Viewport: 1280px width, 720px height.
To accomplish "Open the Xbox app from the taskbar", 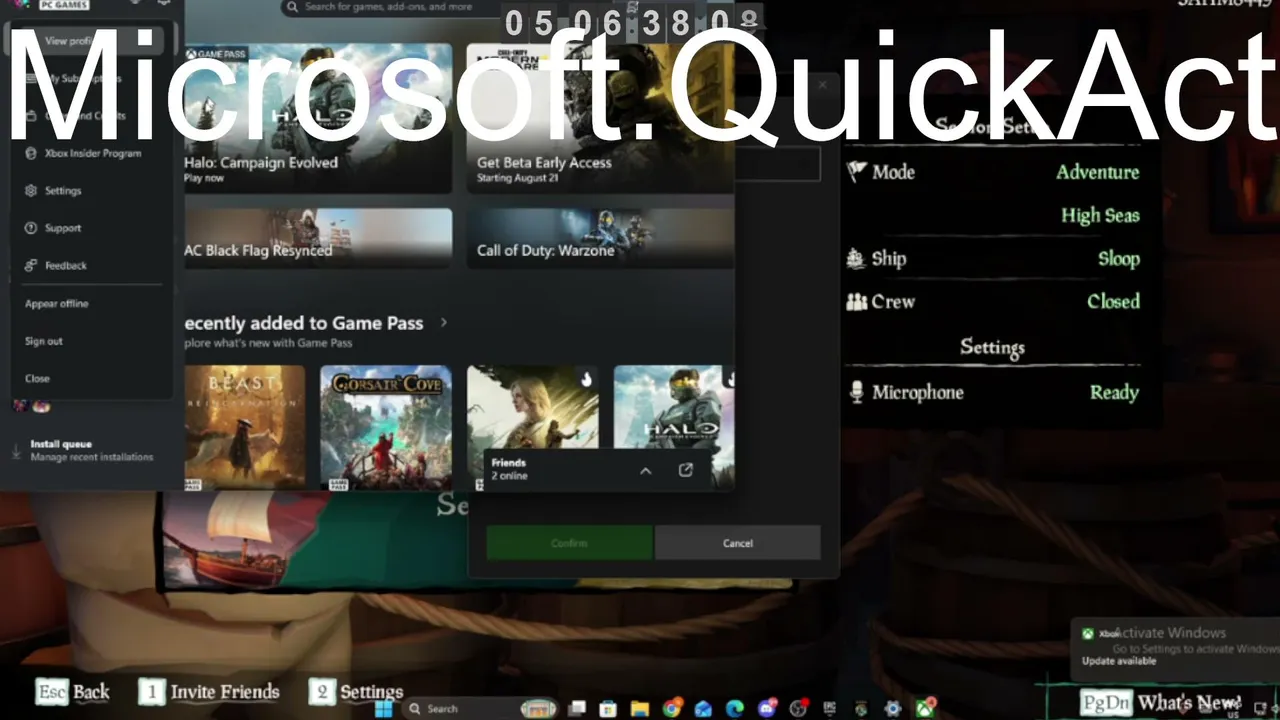I will point(925,709).
